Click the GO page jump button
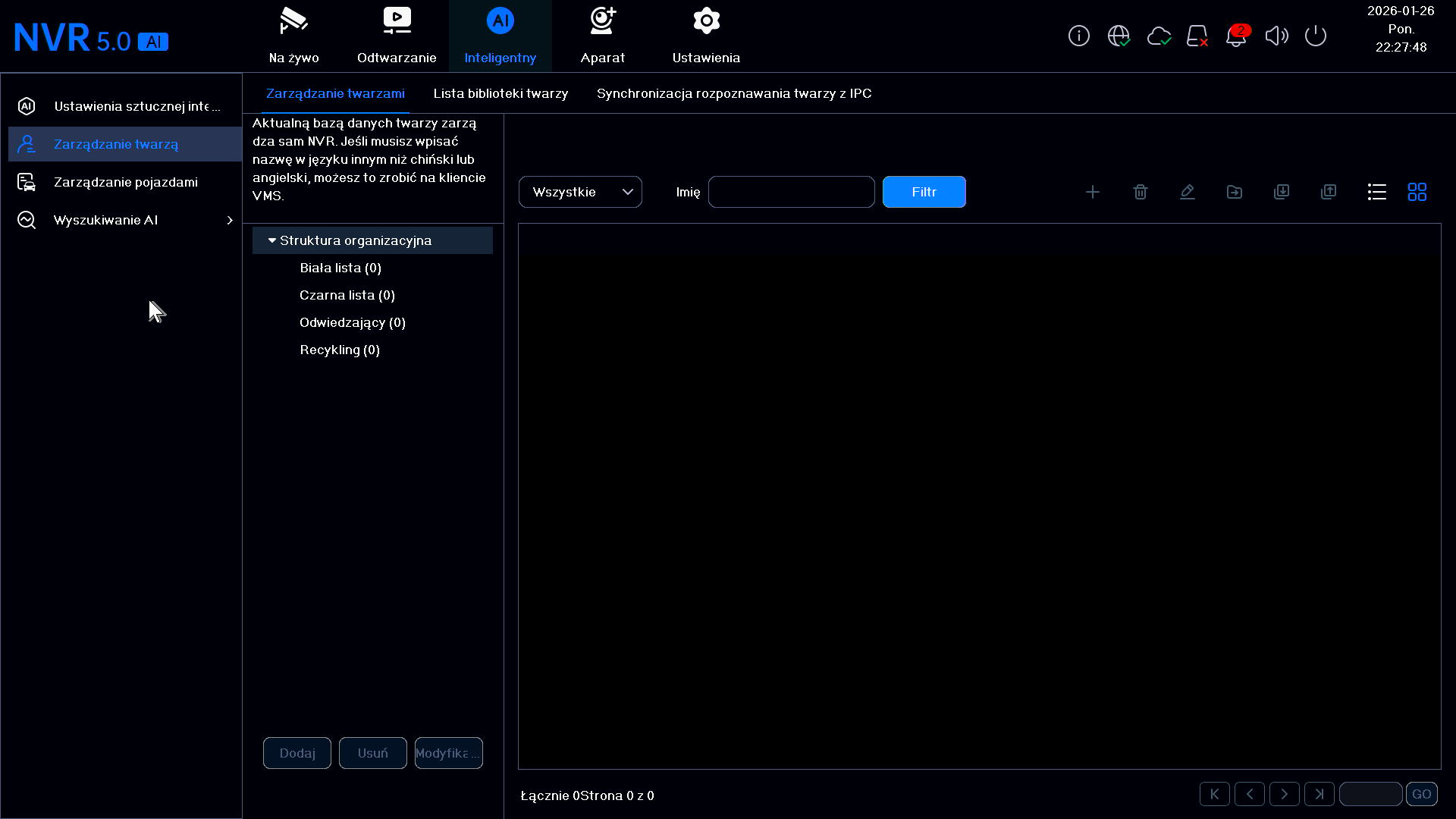Image resolution: width=1456 pixels, height=819 pixels. click(x=1422, y=794)
